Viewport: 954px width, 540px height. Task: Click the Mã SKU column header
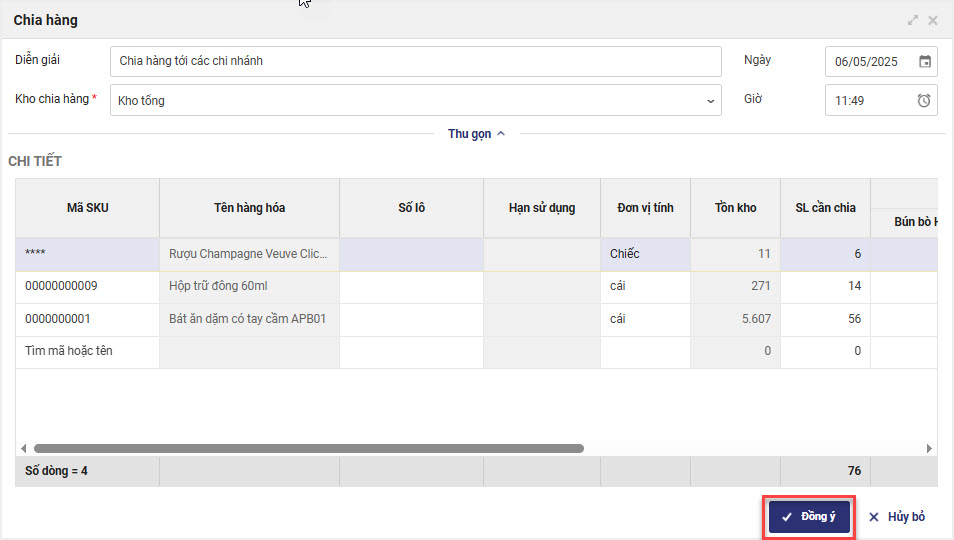87,208
